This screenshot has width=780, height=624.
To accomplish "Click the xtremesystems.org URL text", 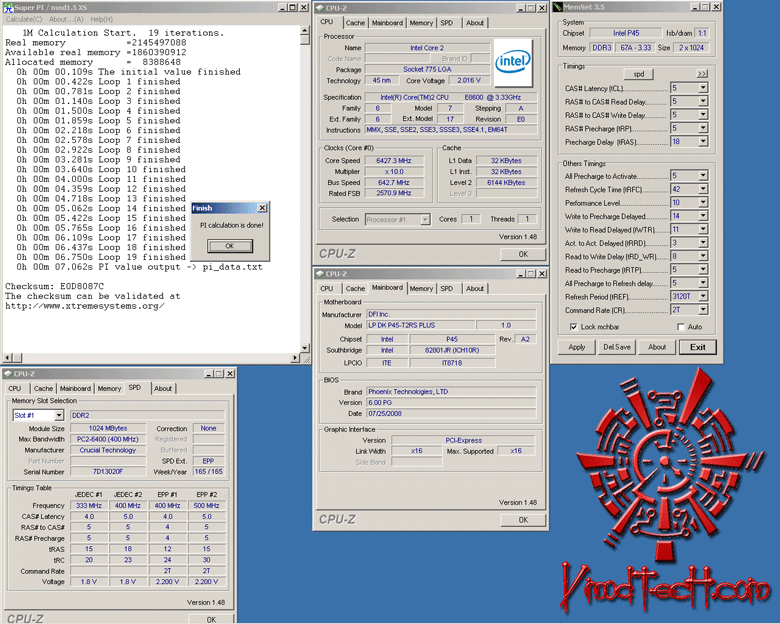I will (x=85, y=306).
